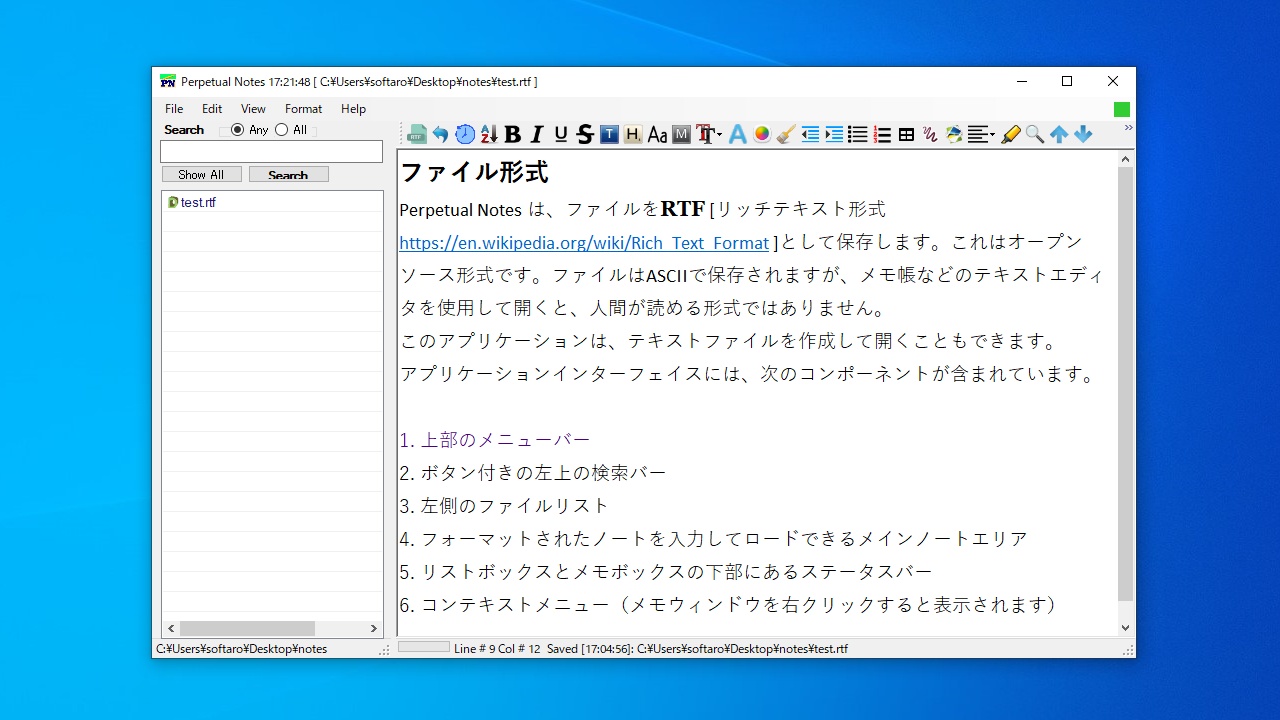Open the Wikipedia Rich_Text_Format link
Viewport: 1280px width, 720px height.
point(584,243)
